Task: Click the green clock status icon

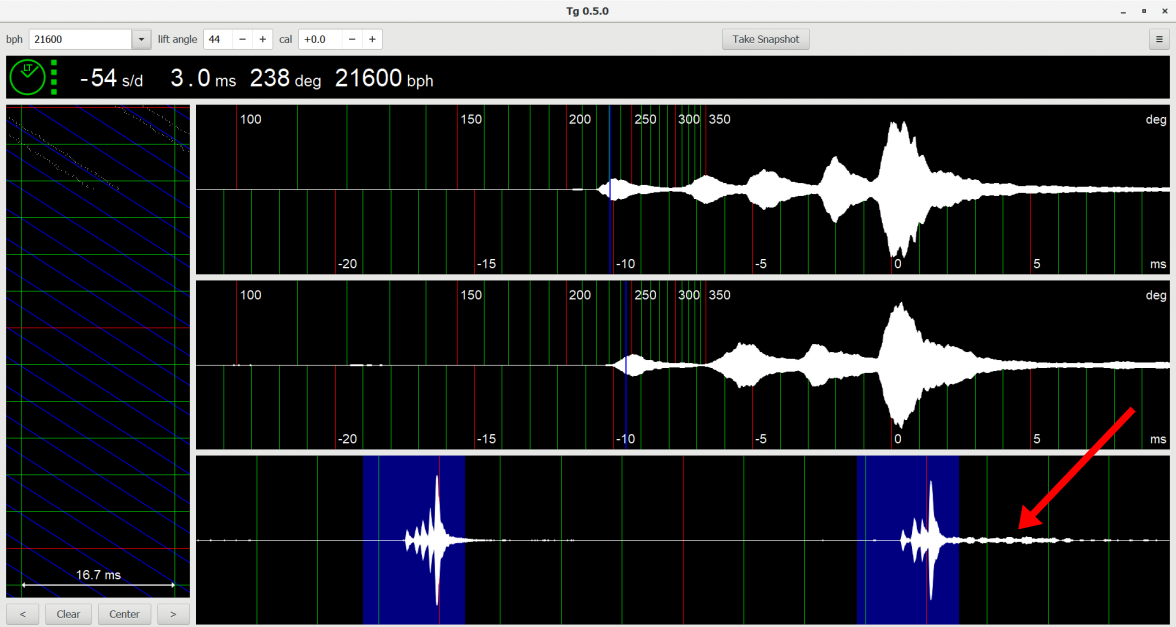Action: coord(27,77)
